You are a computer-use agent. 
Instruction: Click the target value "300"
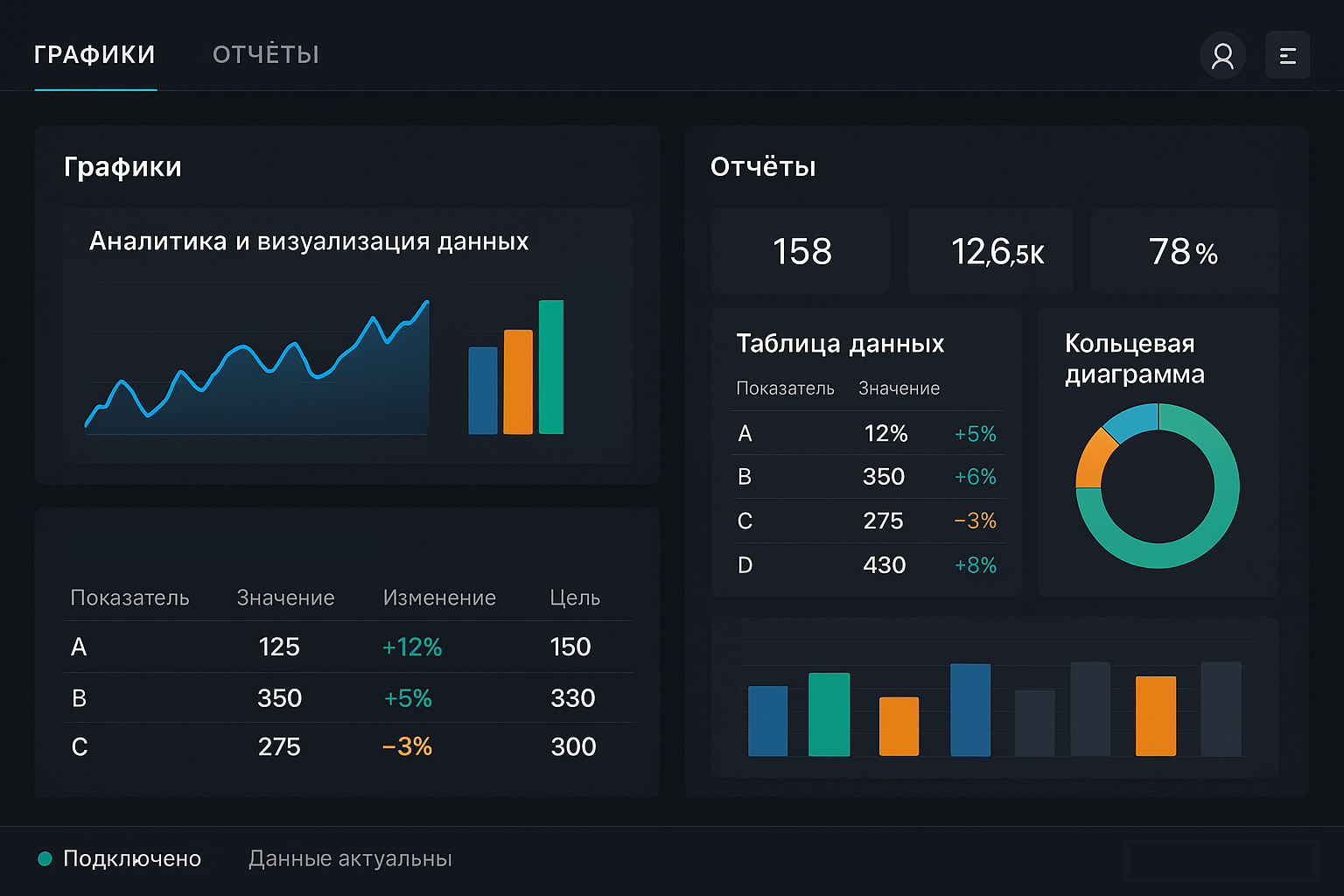[573, 746]
